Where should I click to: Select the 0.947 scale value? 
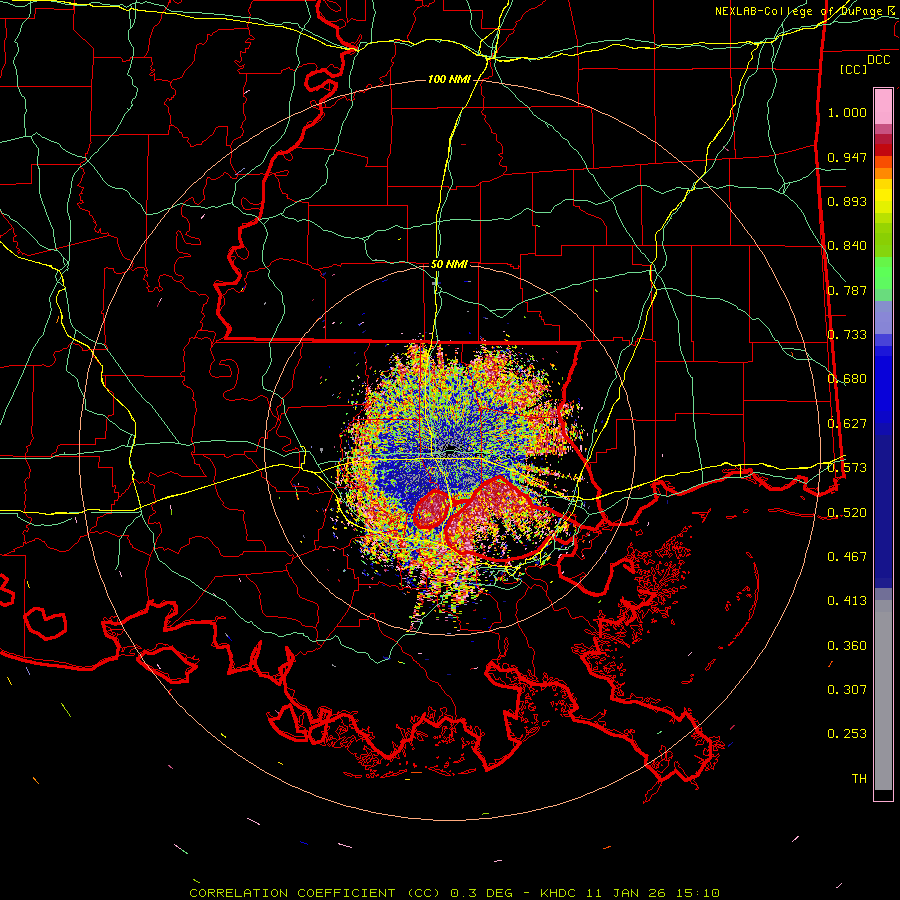coord(847,157)
